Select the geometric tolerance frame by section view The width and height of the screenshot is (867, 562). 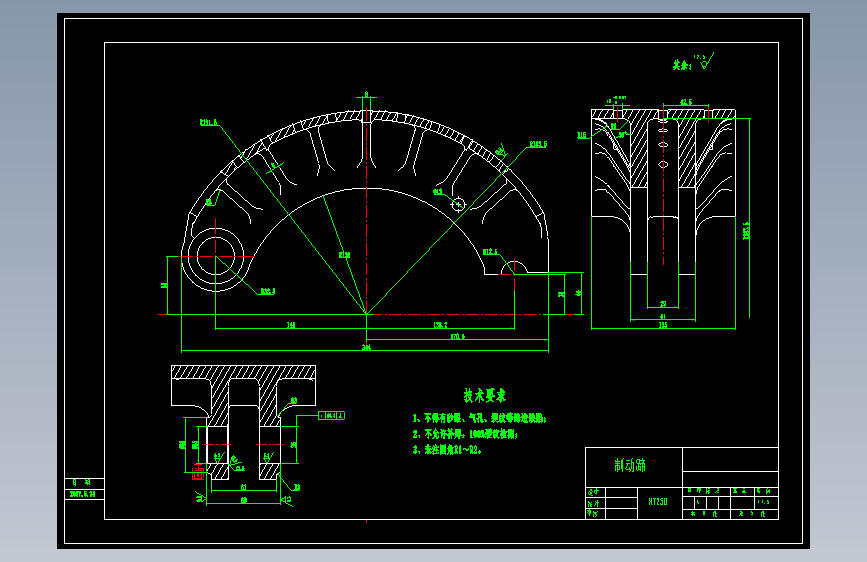pos(331,415)
